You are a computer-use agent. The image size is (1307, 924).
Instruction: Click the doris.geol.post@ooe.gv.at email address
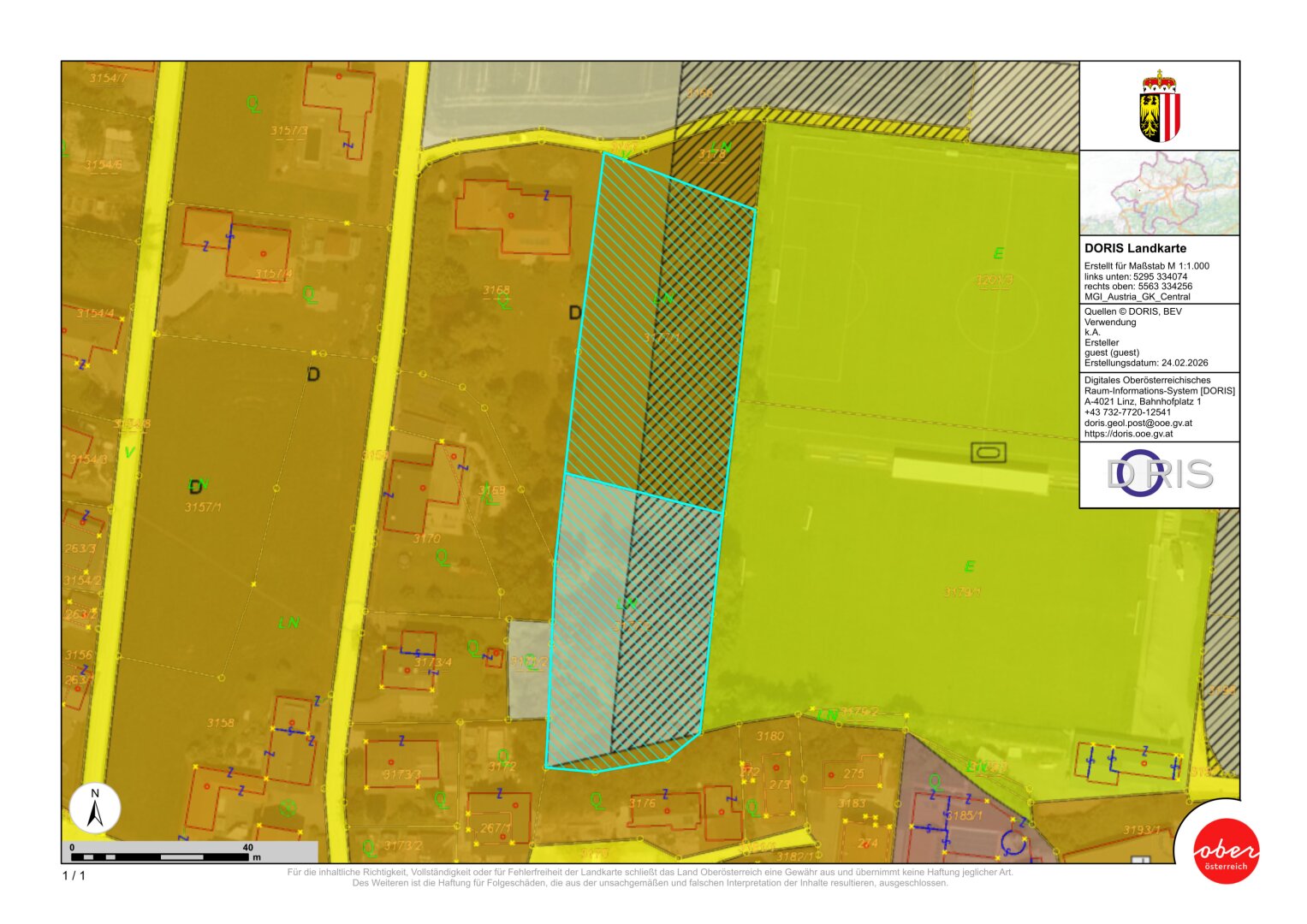[x=1138, y=423]
